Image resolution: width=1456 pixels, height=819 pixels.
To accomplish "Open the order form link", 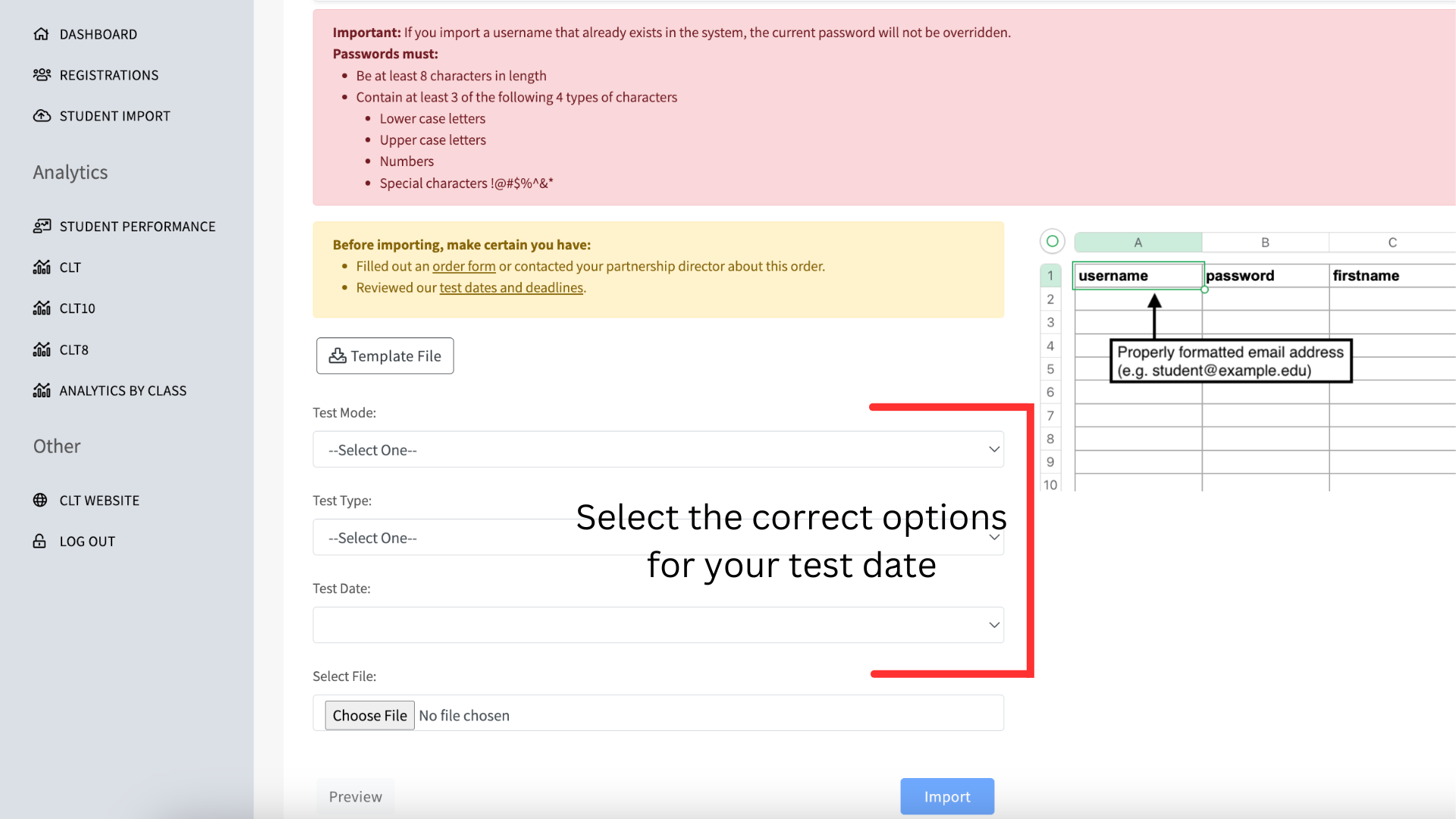I will pyautogui.click(x=463, y=266).
